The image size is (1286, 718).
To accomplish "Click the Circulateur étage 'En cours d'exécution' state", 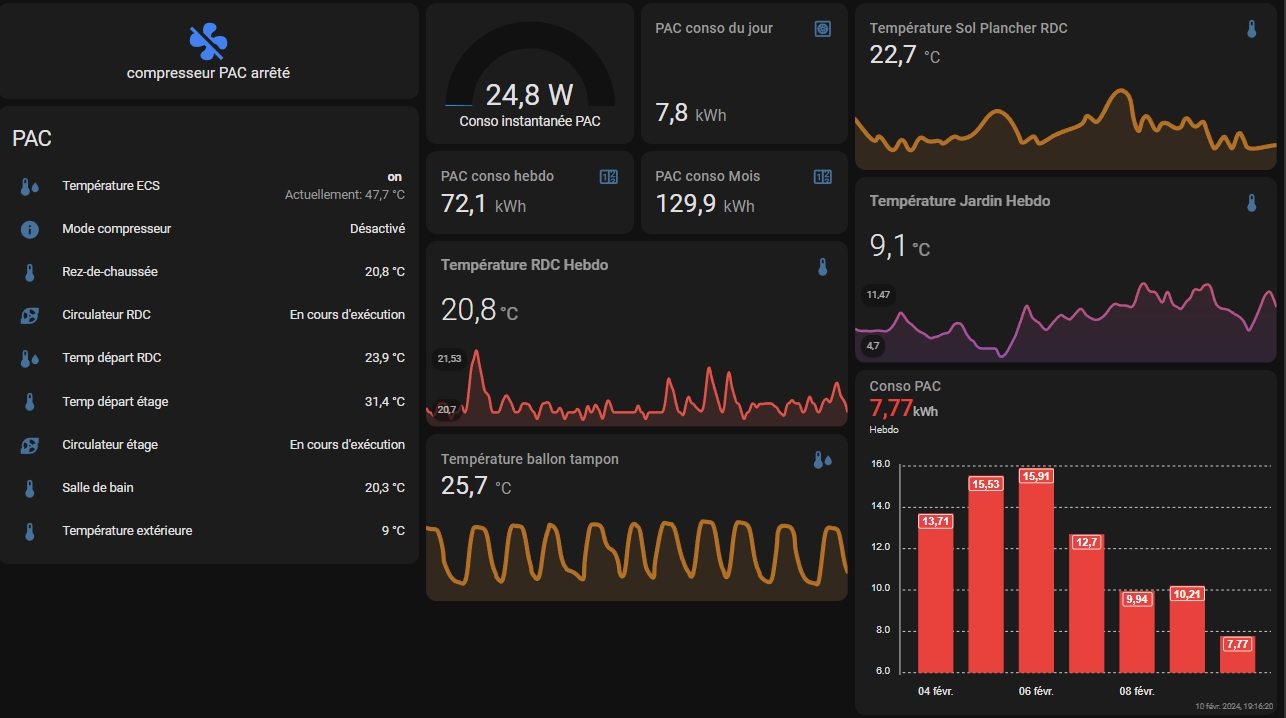I will coord(347,445).
